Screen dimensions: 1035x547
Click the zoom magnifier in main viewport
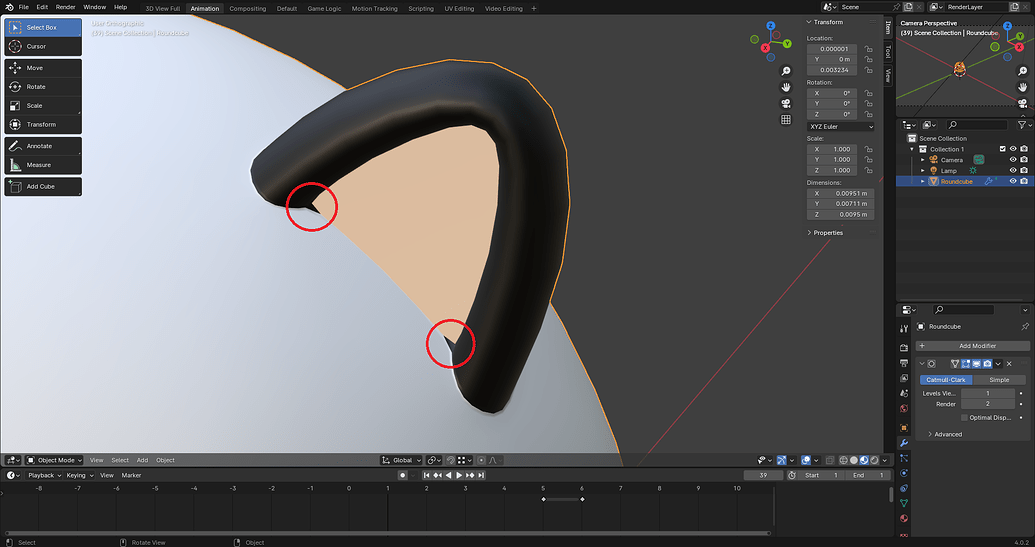pos(785,71)
